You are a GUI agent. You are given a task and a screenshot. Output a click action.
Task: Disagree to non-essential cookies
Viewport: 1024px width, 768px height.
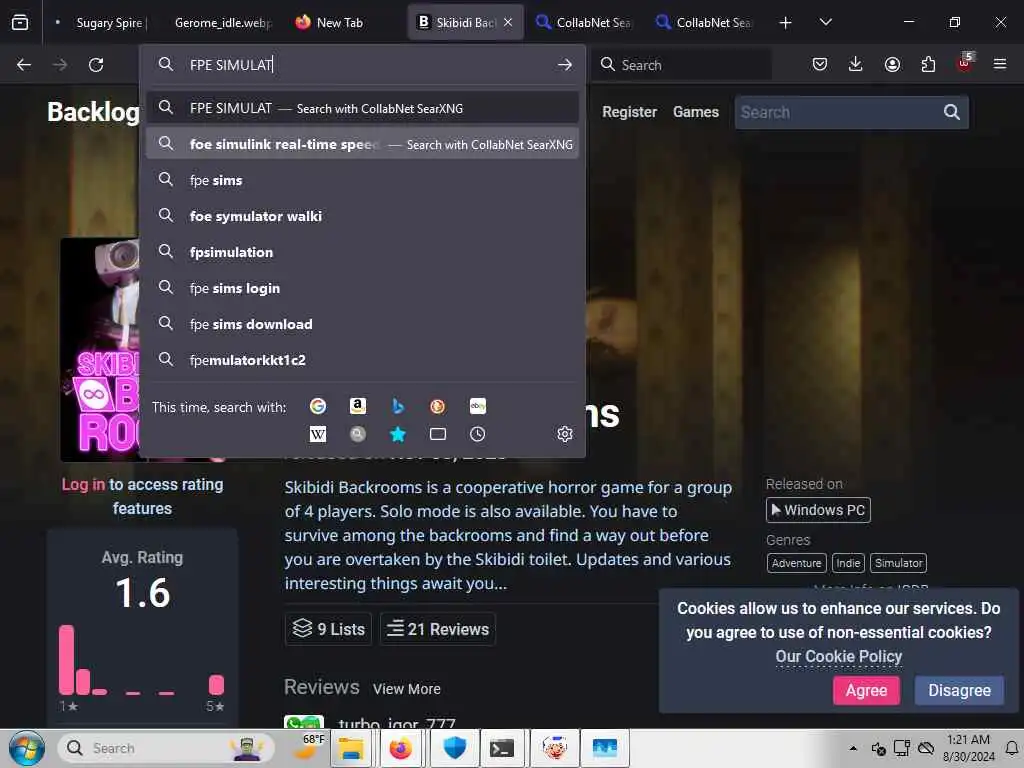[959, 690]
